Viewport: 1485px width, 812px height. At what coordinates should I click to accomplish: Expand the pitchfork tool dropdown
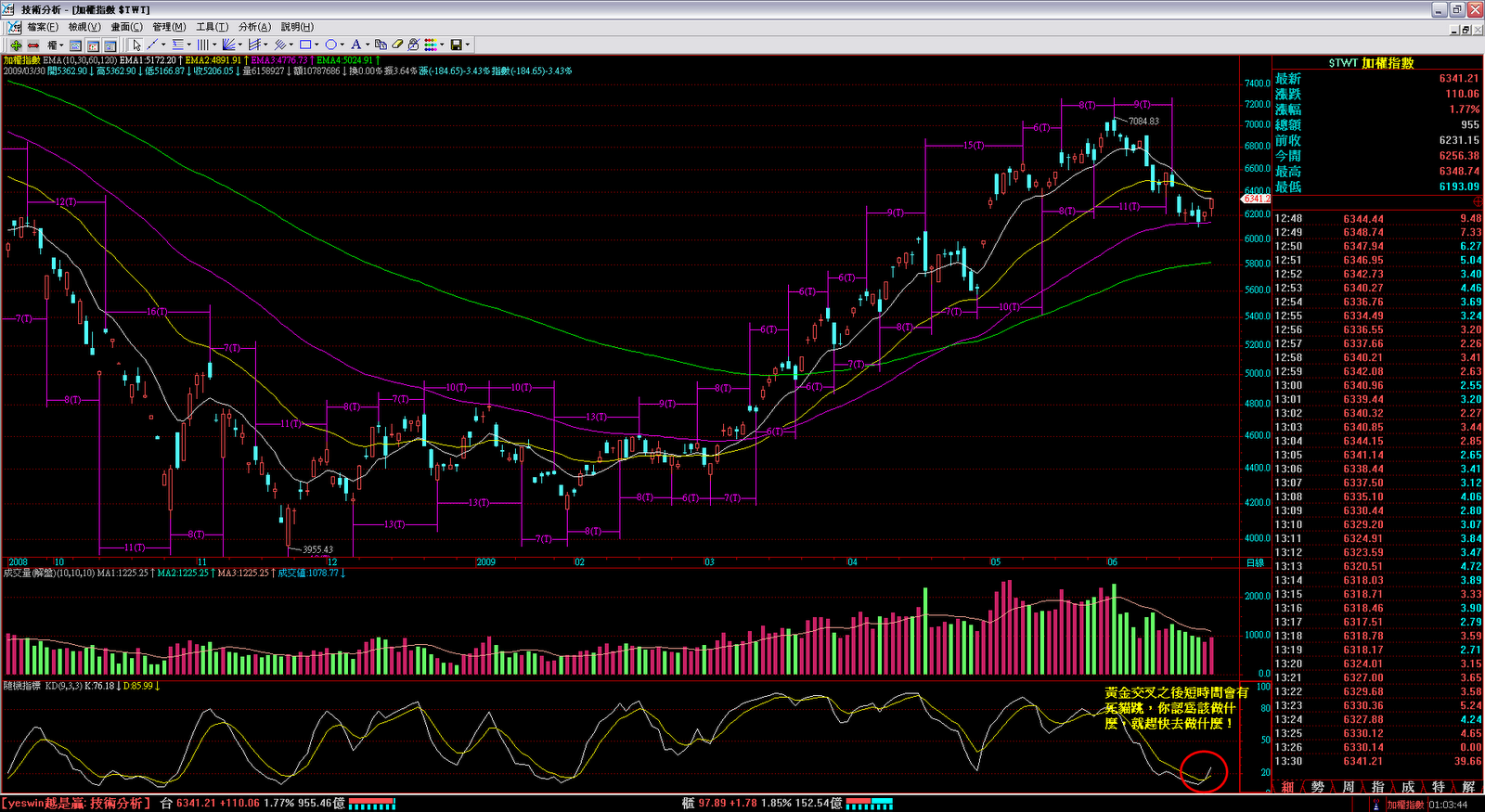click(265, 45)
